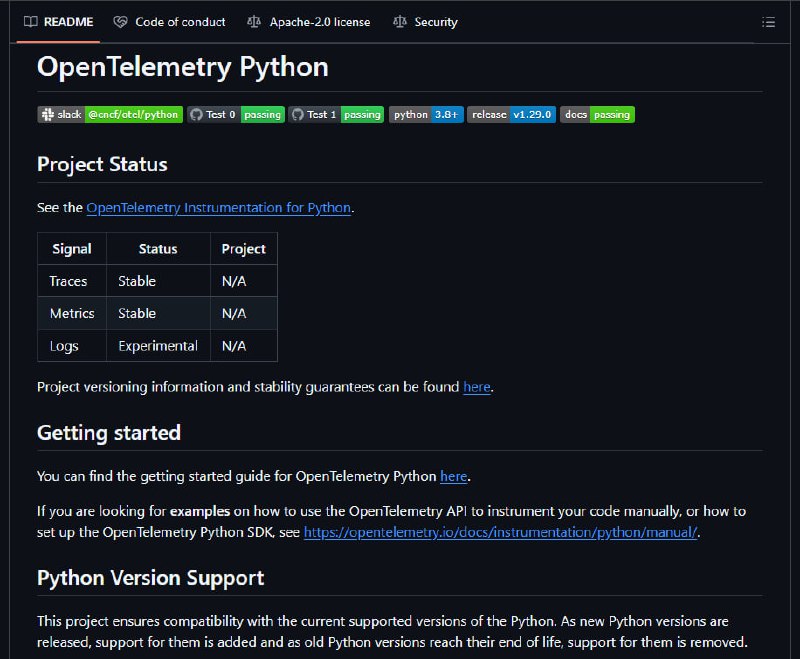Click the bold word 'examples' in the paragraph
Screen dimensions: 800x659
tap(200, 511)
